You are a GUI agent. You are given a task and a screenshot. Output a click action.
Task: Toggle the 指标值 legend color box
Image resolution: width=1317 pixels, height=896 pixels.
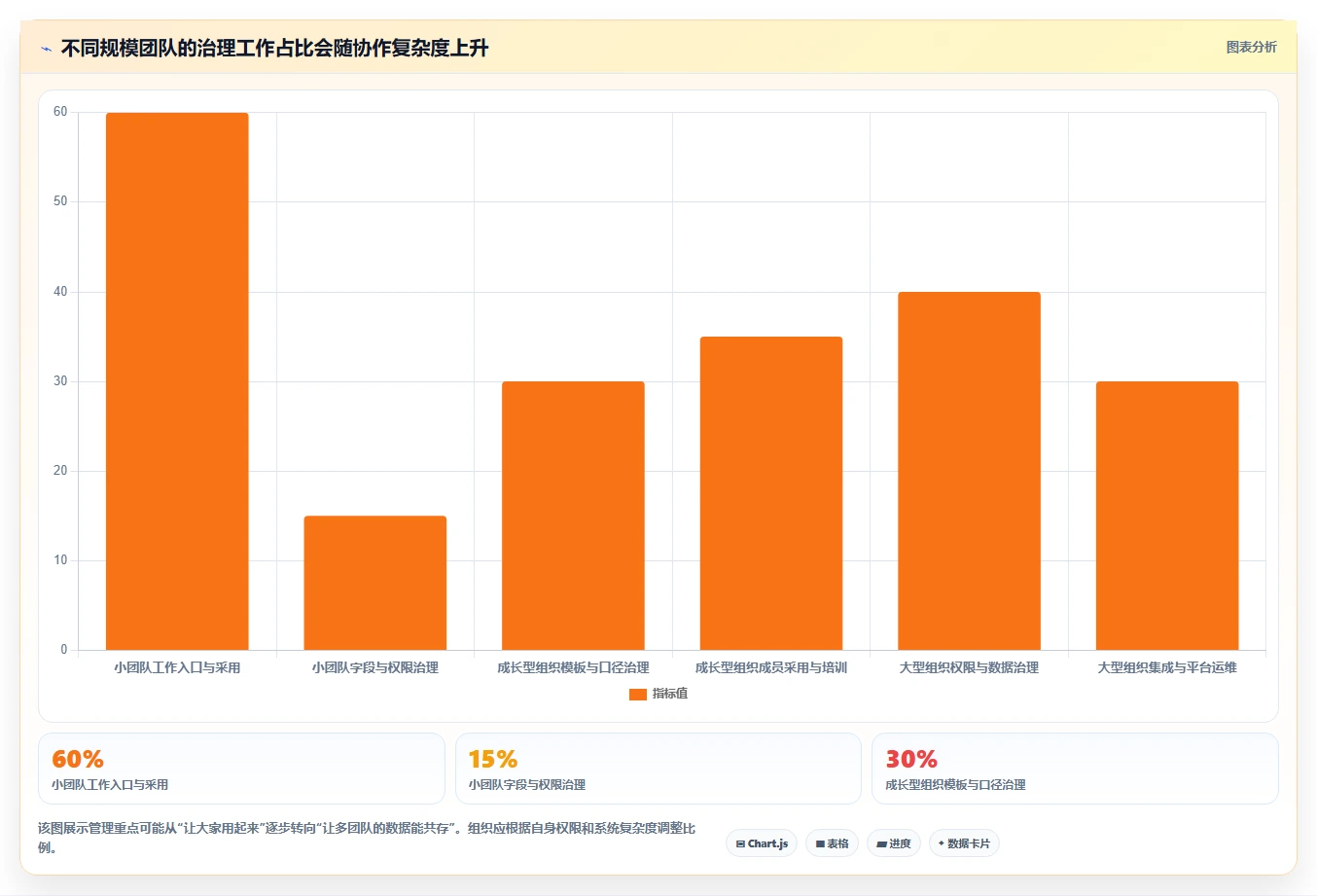(638, 694)
